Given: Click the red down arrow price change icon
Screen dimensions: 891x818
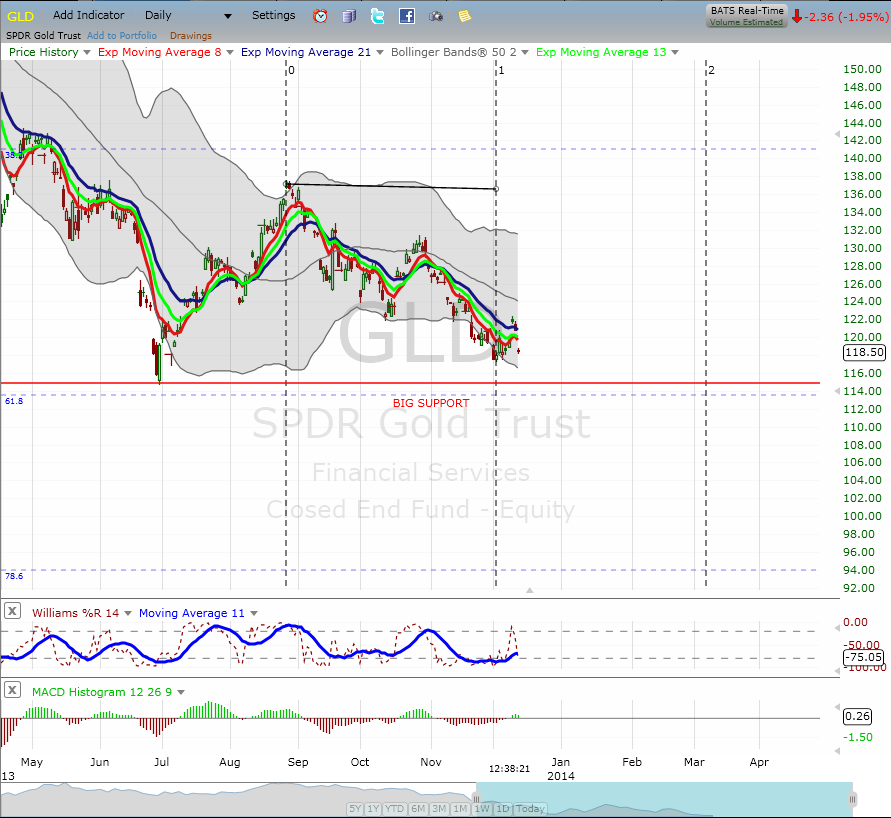Looking at the screenshot, I should (797, 16).
